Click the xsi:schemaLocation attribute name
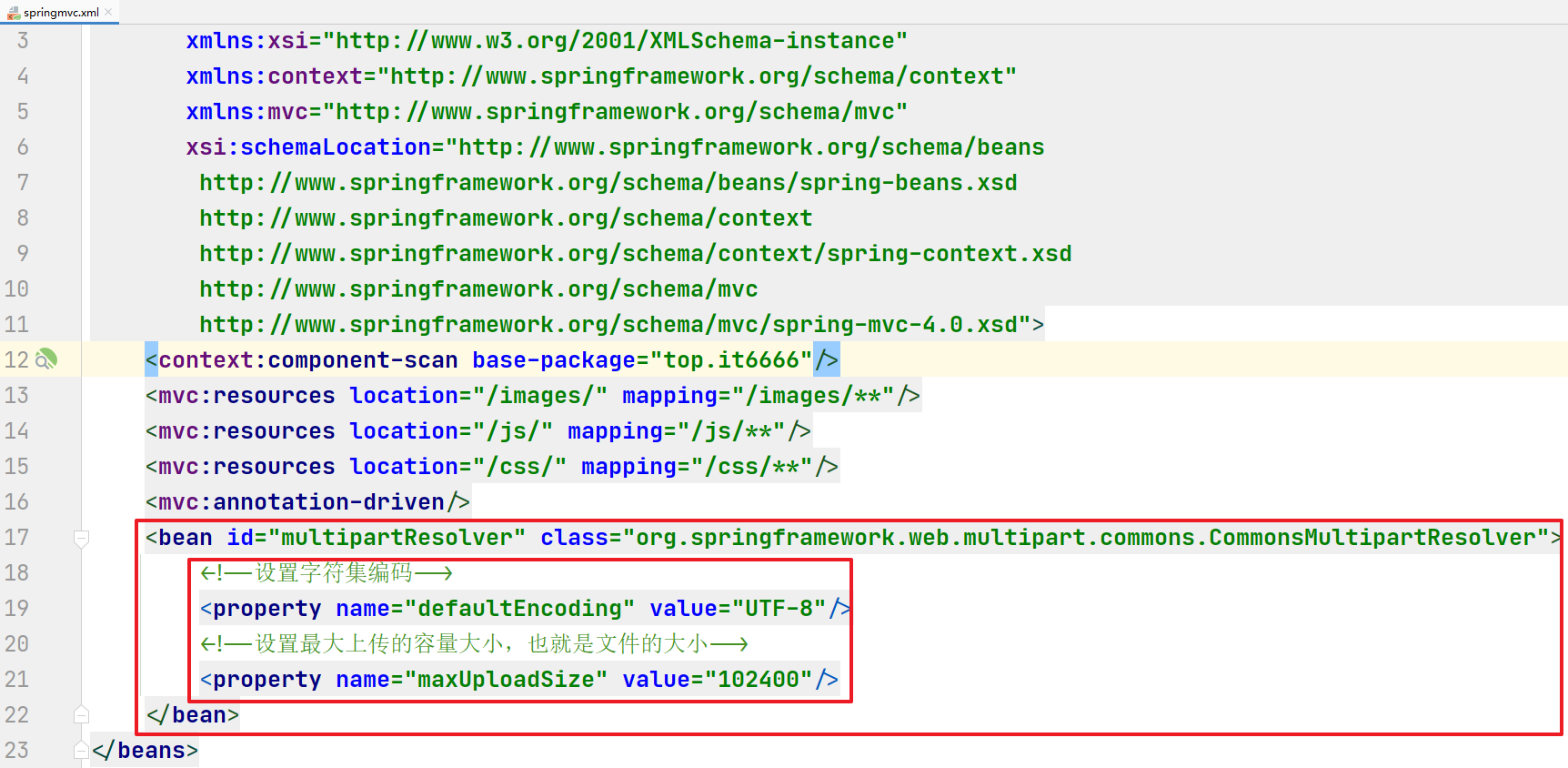1568x768 pixels. pyautogui.click(x=308, y=147)
